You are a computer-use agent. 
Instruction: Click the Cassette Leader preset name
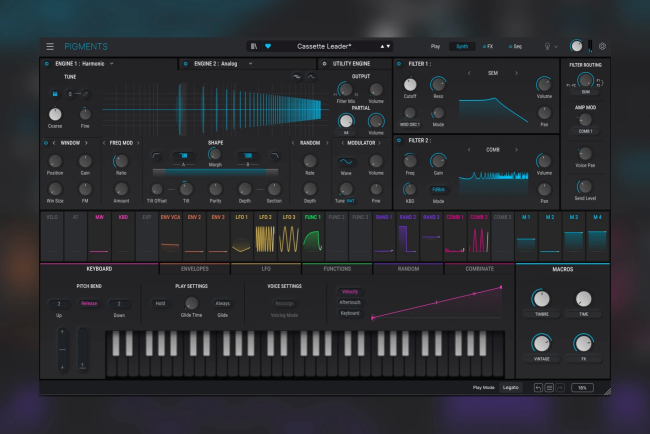[x=324, y=46]
